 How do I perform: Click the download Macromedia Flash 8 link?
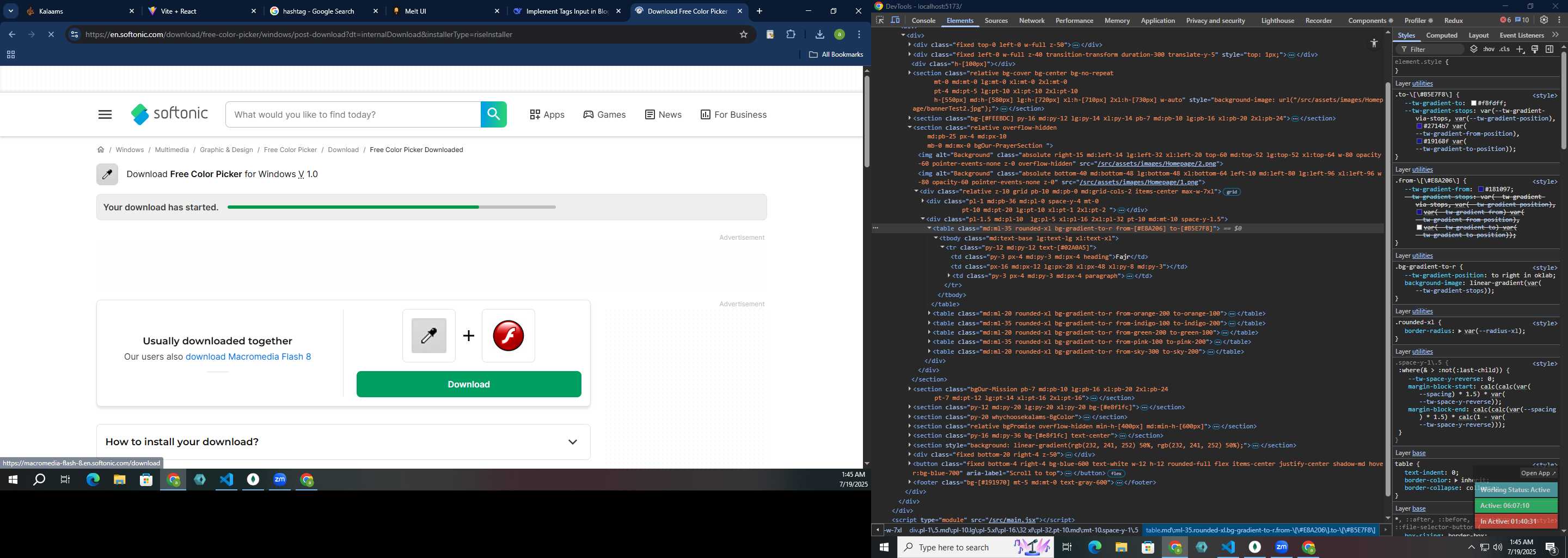click(x=248, y=357)
